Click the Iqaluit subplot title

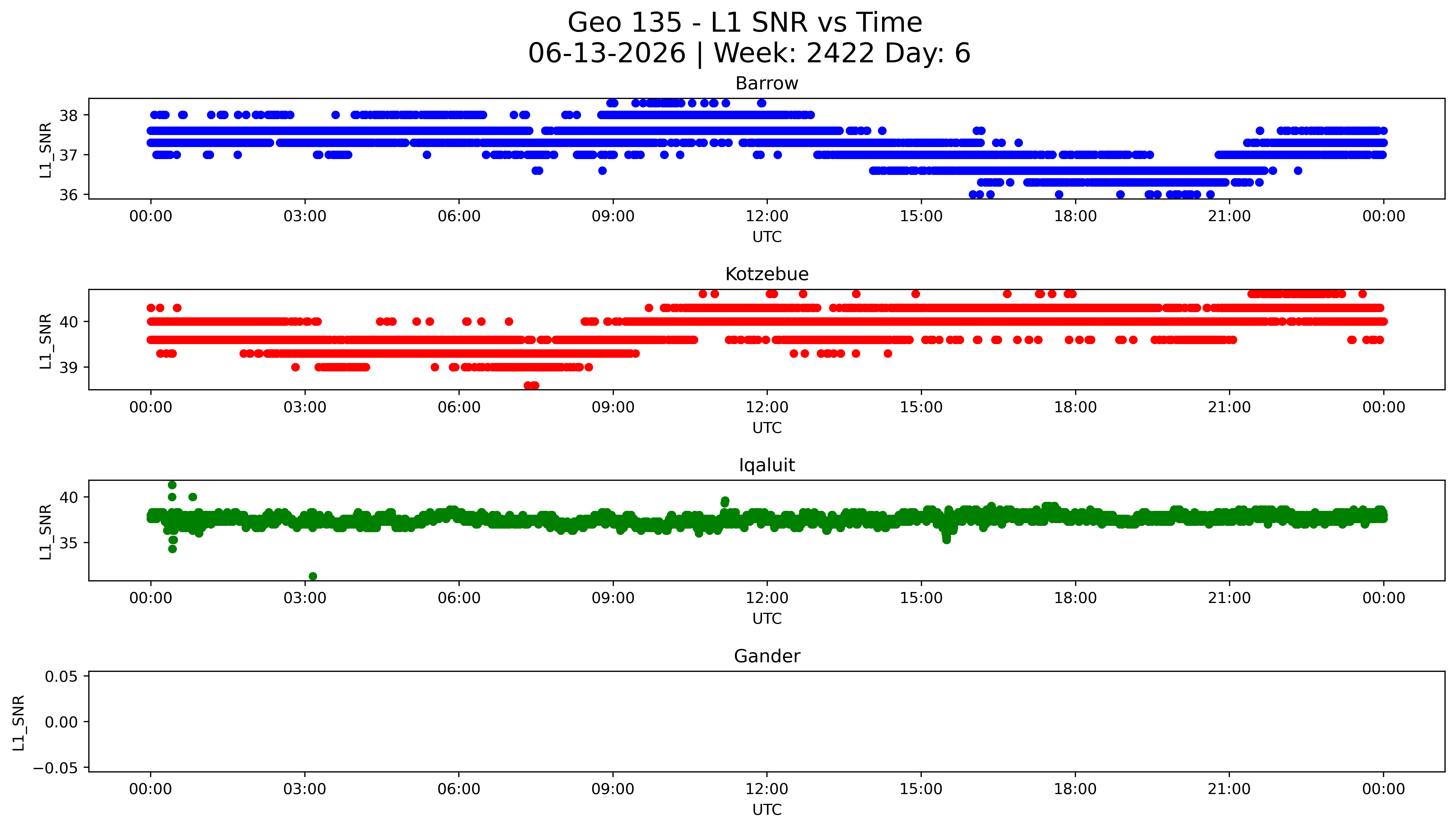pos(766,465)
